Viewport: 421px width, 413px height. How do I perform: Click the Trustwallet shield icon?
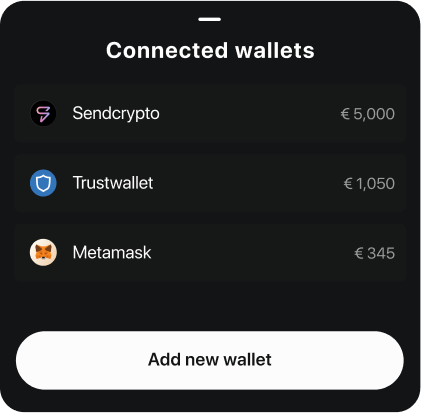43,183
